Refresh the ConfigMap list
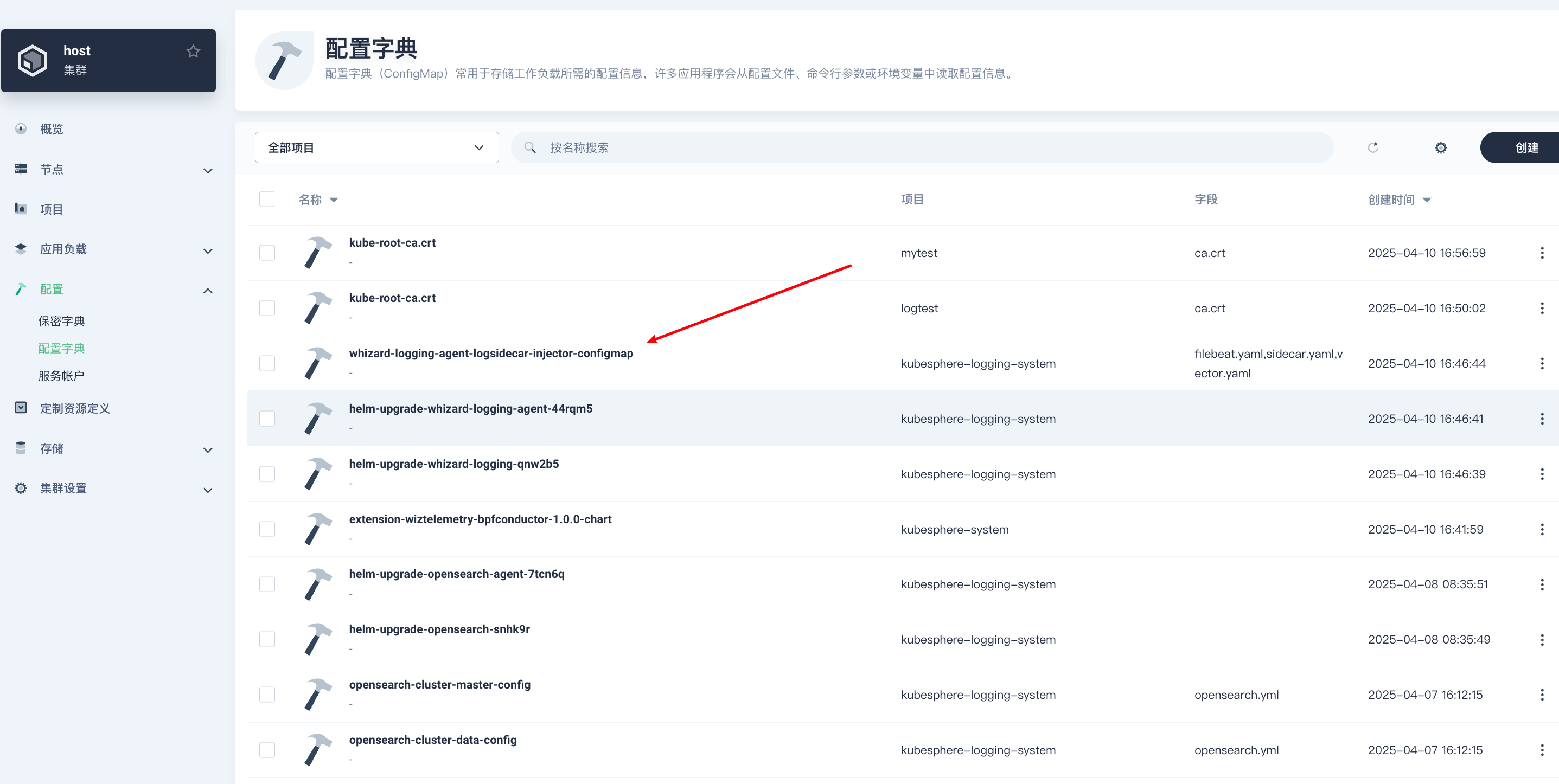The width and height of the screenshot is (1559, 784). click(1372, 147)
